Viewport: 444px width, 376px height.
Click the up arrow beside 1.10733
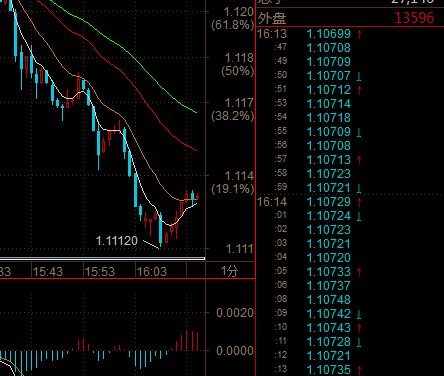pyautogui.click(x=359, y=272)
